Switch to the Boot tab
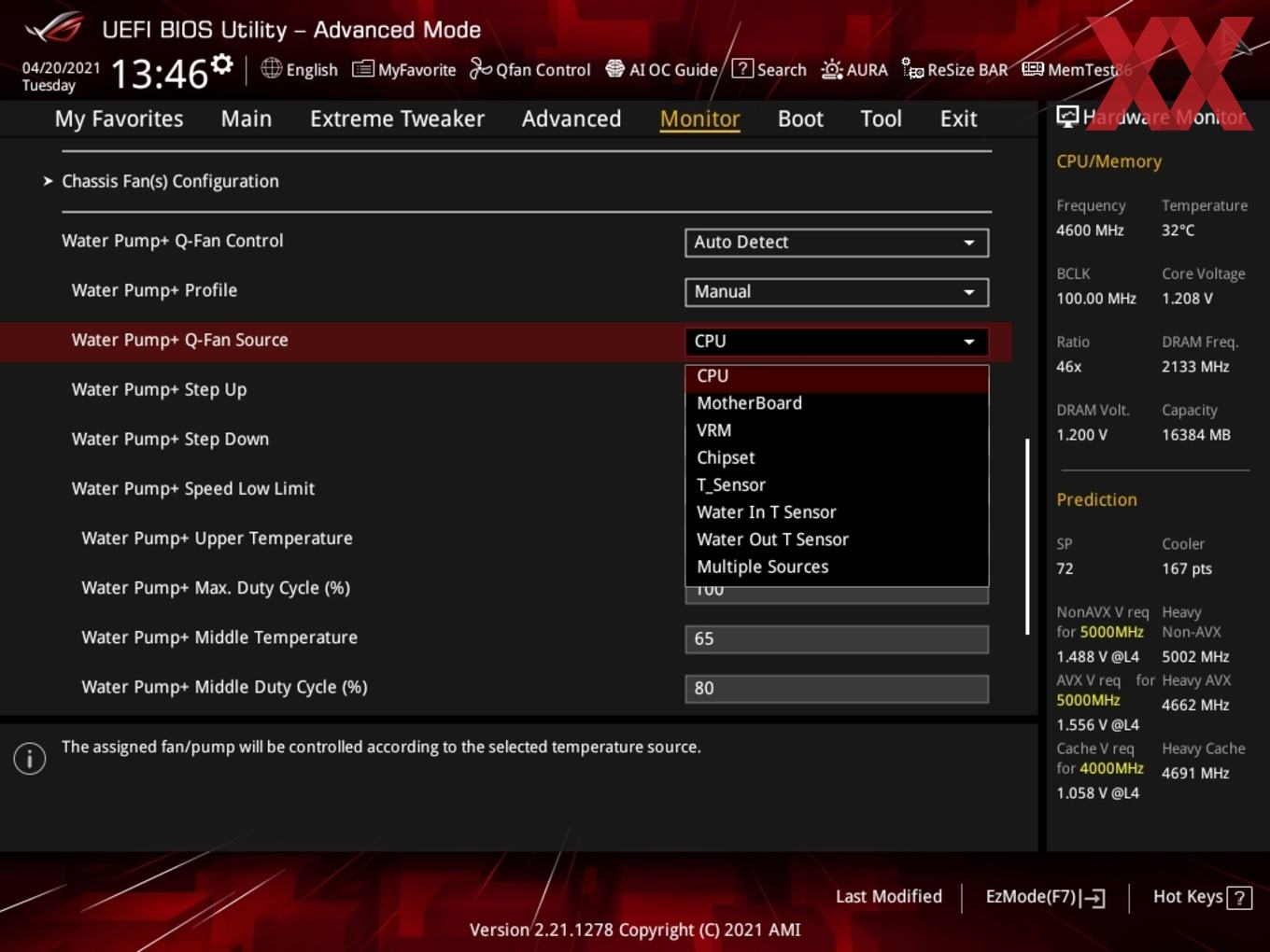The width and height of the screenshot is (1270, 952). click(x=800, y=119)
